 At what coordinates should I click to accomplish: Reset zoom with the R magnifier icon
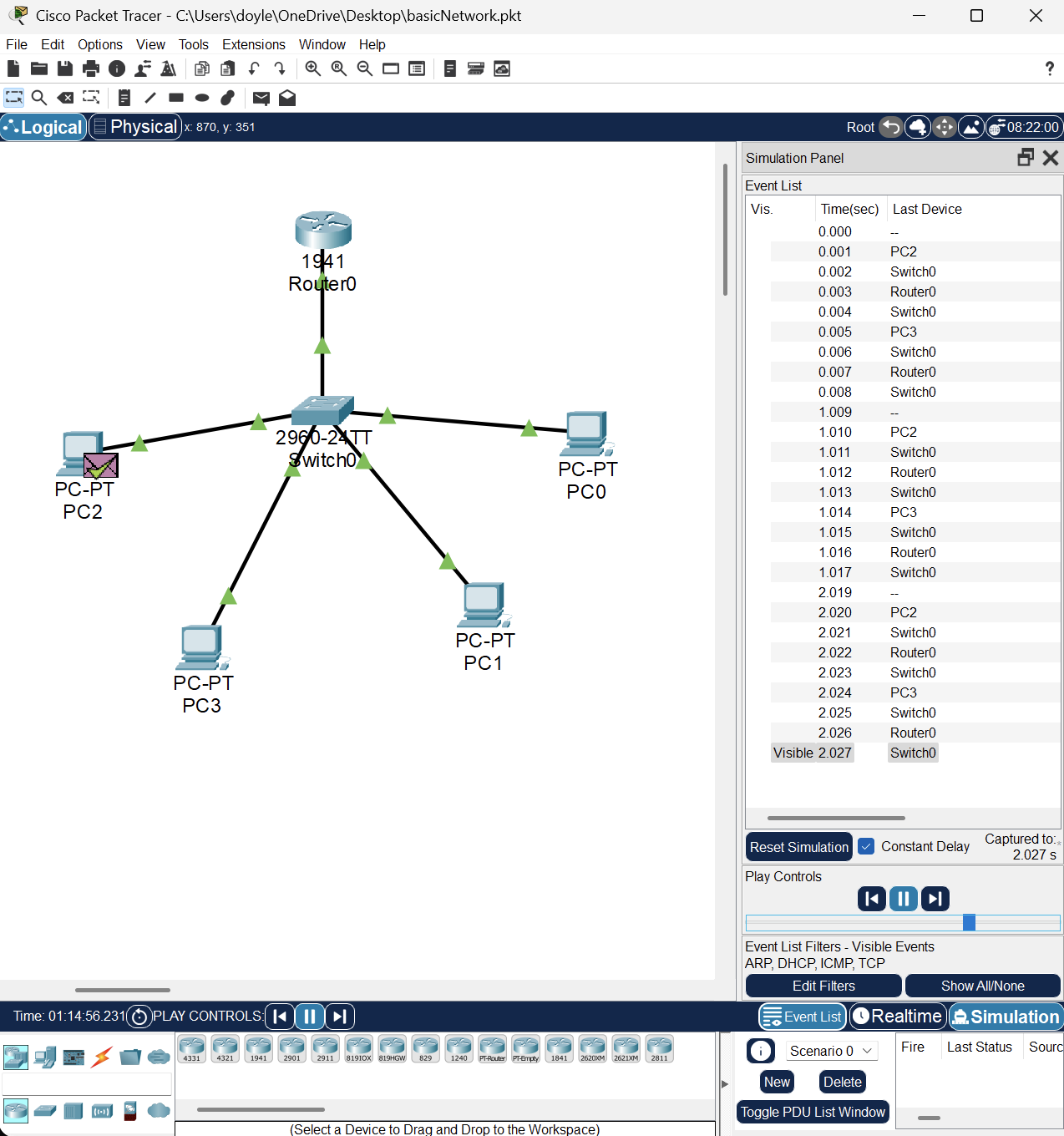[339, 68]
